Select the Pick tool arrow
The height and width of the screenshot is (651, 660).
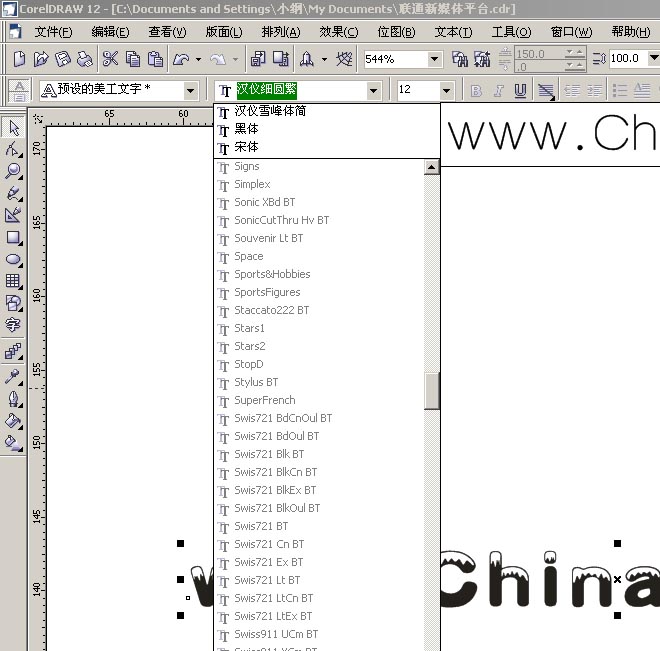click(x=13, y=128)
